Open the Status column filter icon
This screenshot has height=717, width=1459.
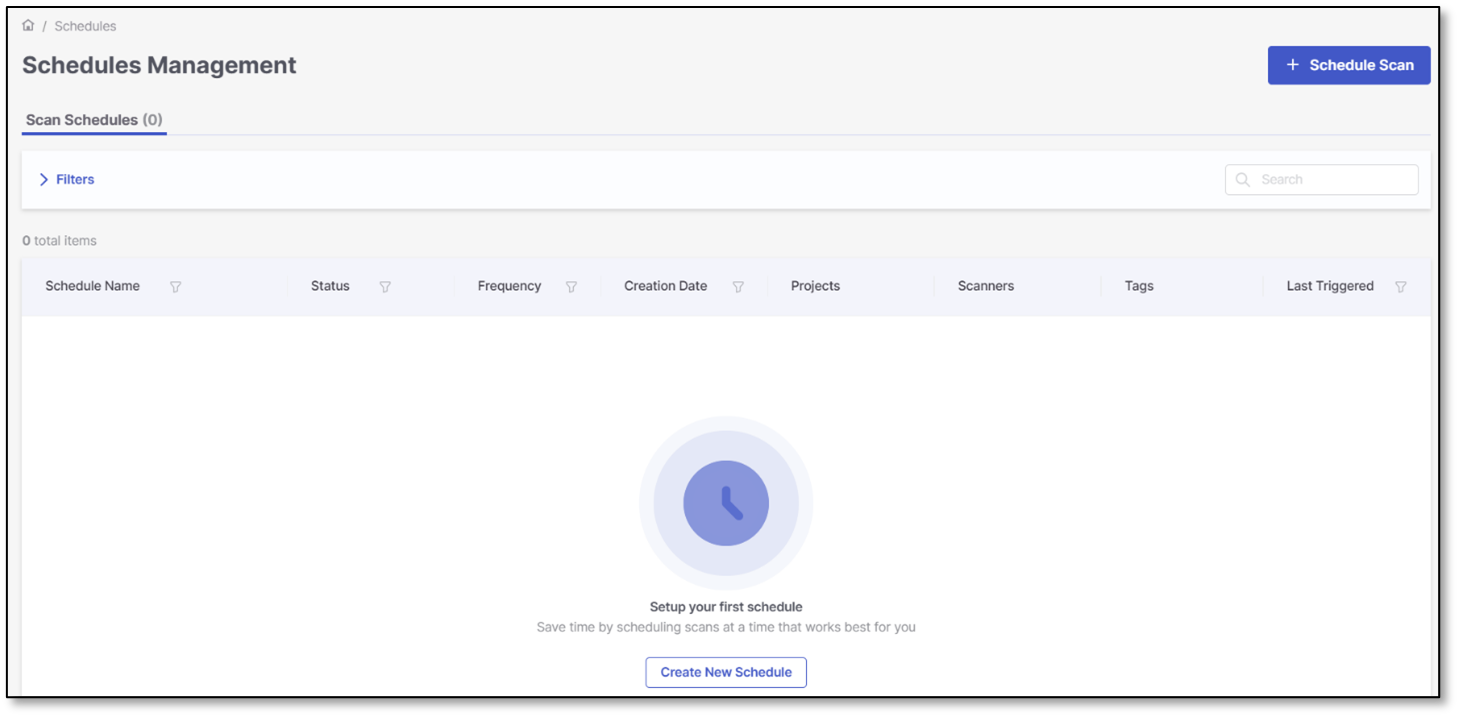click(385, 287)
